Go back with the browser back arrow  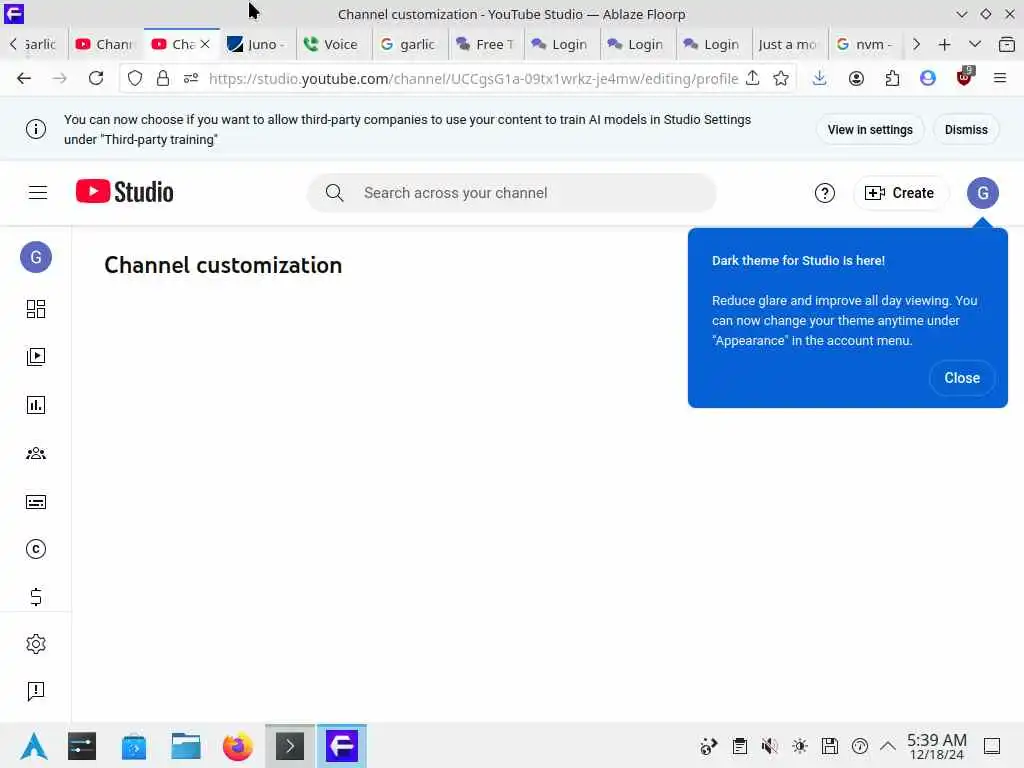pyautogui.click(x=24, y=78)
